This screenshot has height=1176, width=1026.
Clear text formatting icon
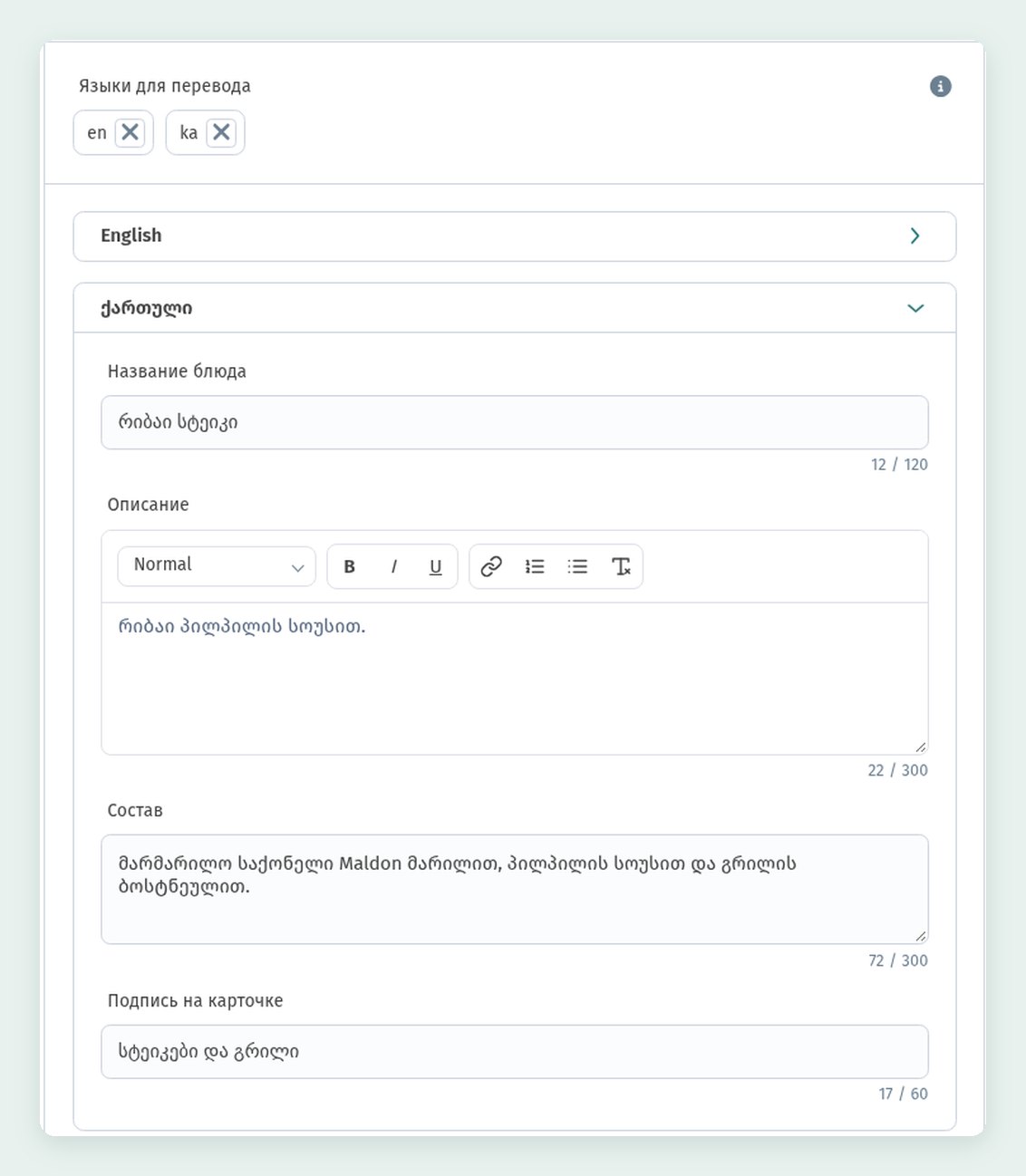point(621,566)
